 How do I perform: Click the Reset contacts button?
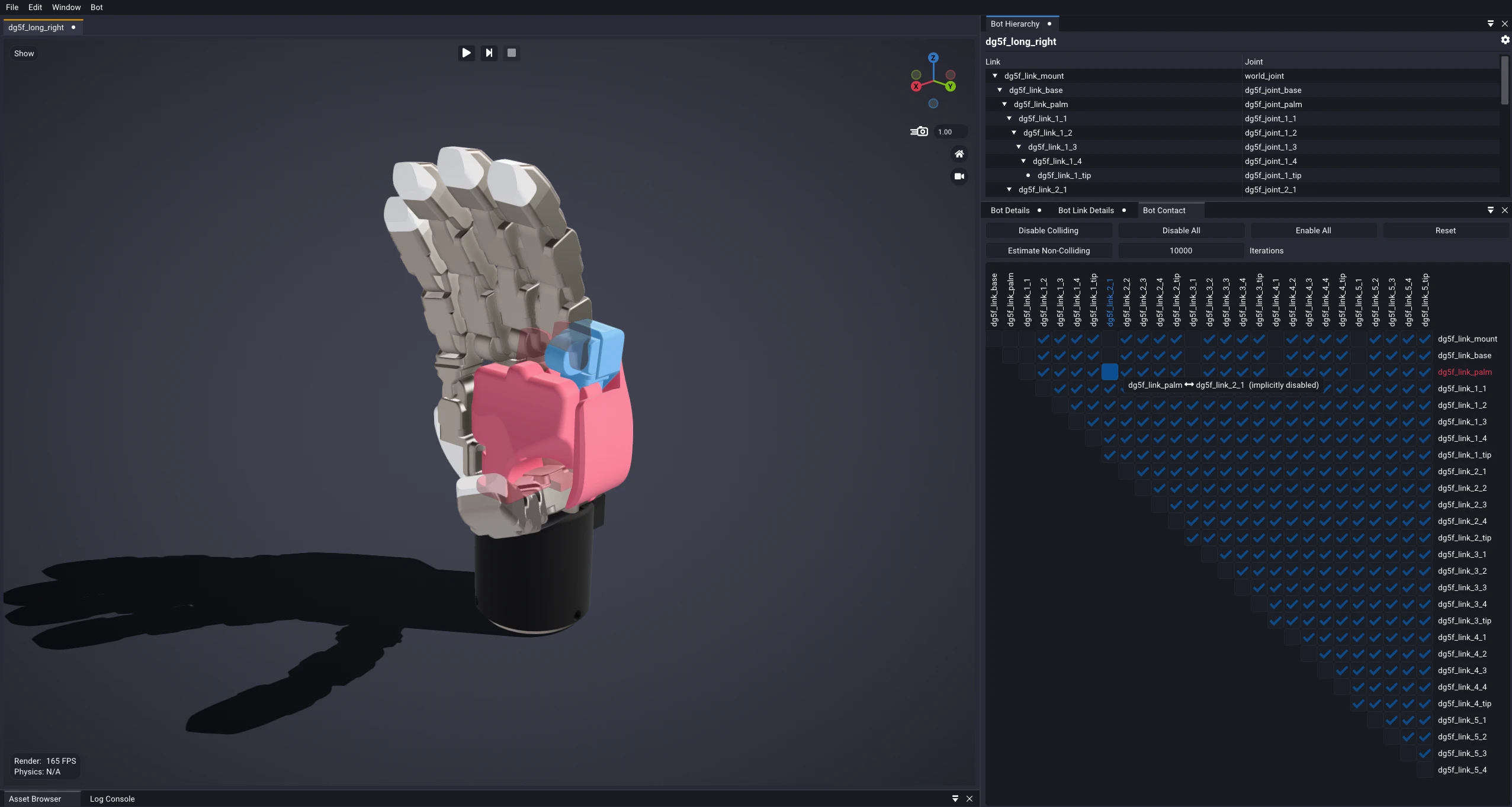pyautogui.click(x=1445, y=230)
